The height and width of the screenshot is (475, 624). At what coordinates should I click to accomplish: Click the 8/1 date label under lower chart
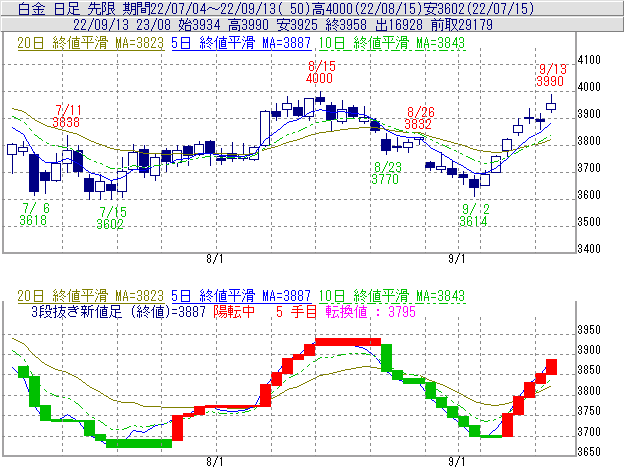(x=215, y=462)
